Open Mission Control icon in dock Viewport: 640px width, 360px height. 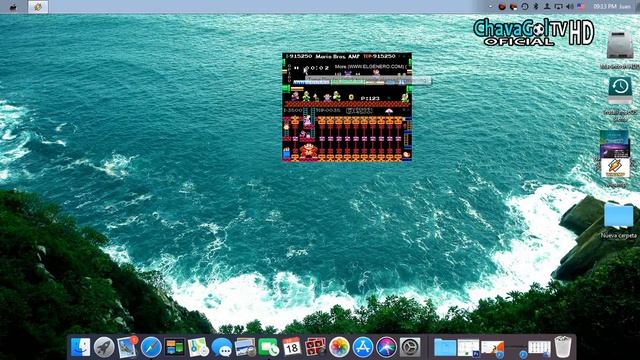pos(174,347)
